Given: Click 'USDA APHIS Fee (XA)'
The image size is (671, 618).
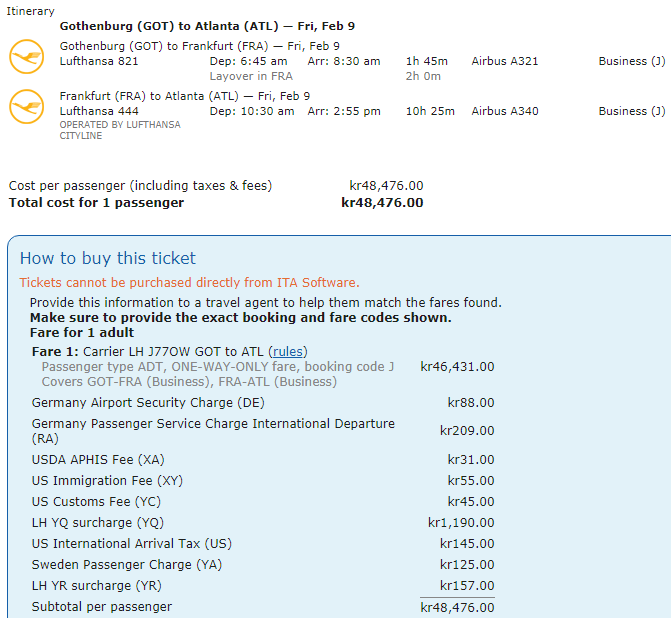Looking at the screenshot, I should tap(98, 460).
